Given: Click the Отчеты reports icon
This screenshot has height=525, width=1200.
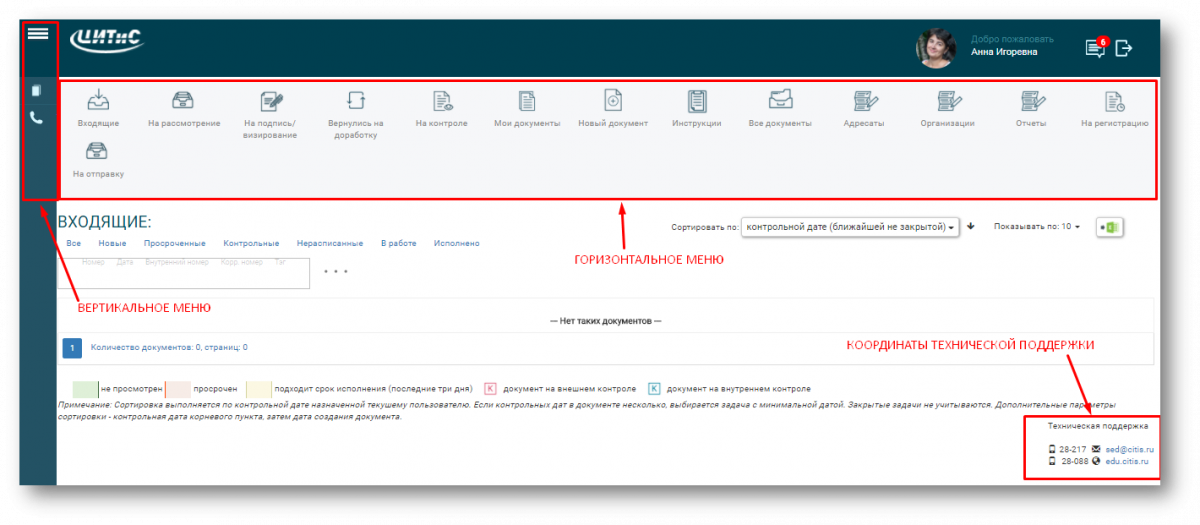Looking at the screenshot, I should [1031, 101].
